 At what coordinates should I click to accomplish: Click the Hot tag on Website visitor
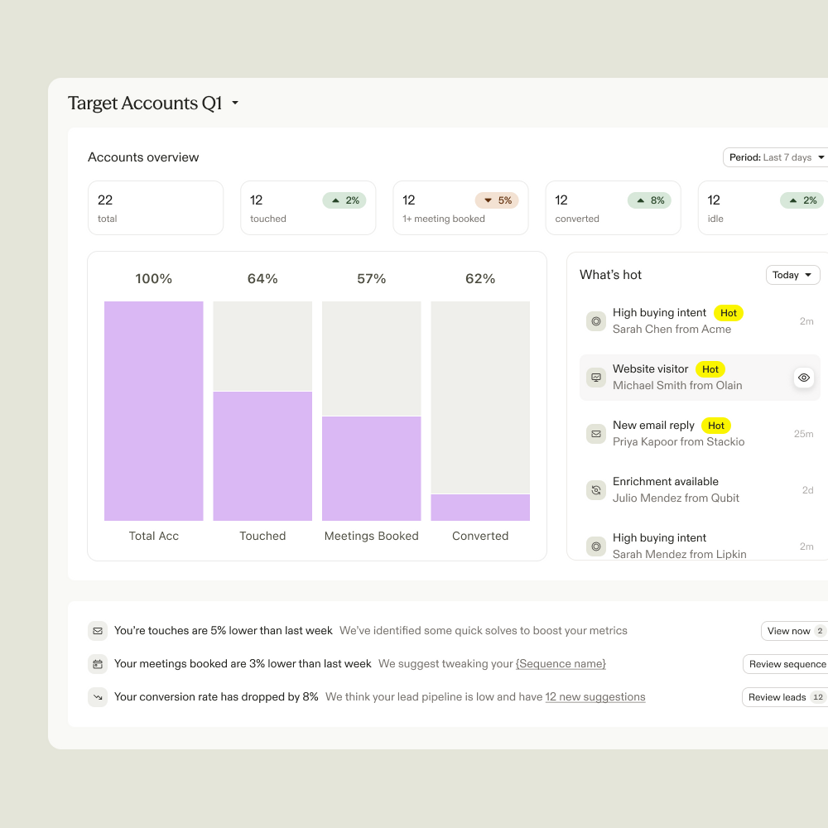(x=710, y=370)
